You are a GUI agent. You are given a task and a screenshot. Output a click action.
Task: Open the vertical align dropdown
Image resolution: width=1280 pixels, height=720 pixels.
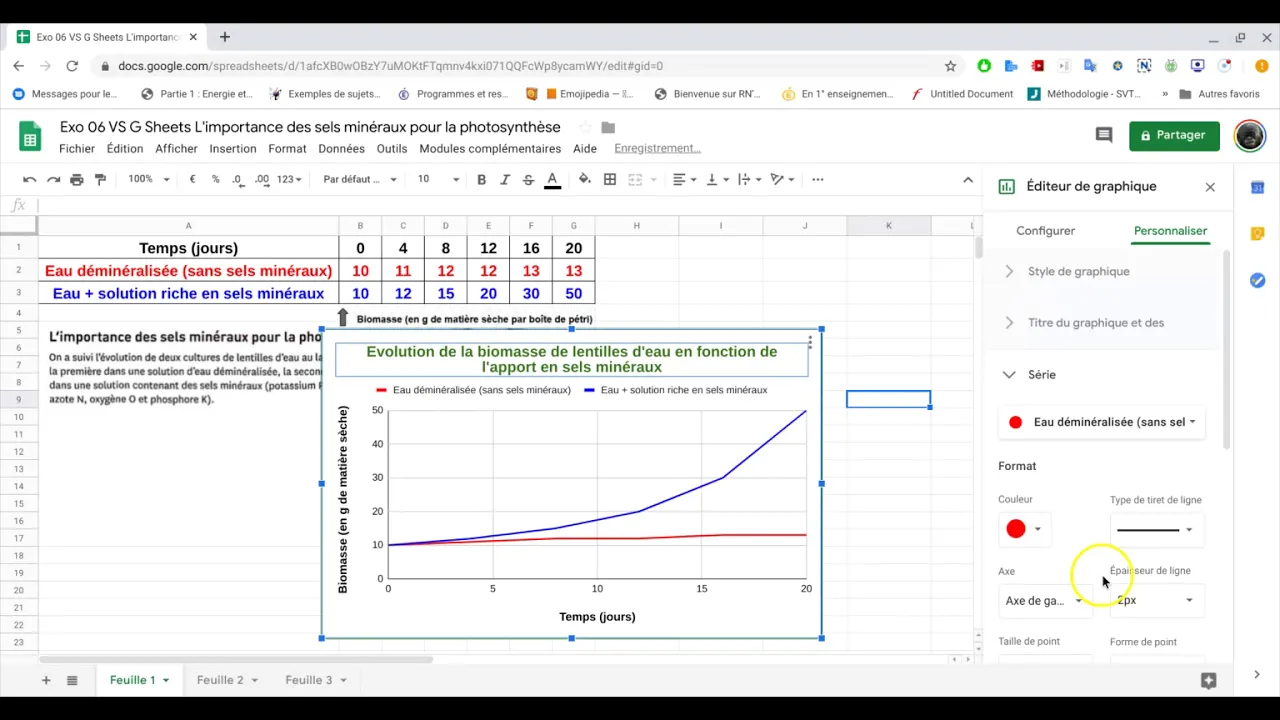tap(717, 179)
